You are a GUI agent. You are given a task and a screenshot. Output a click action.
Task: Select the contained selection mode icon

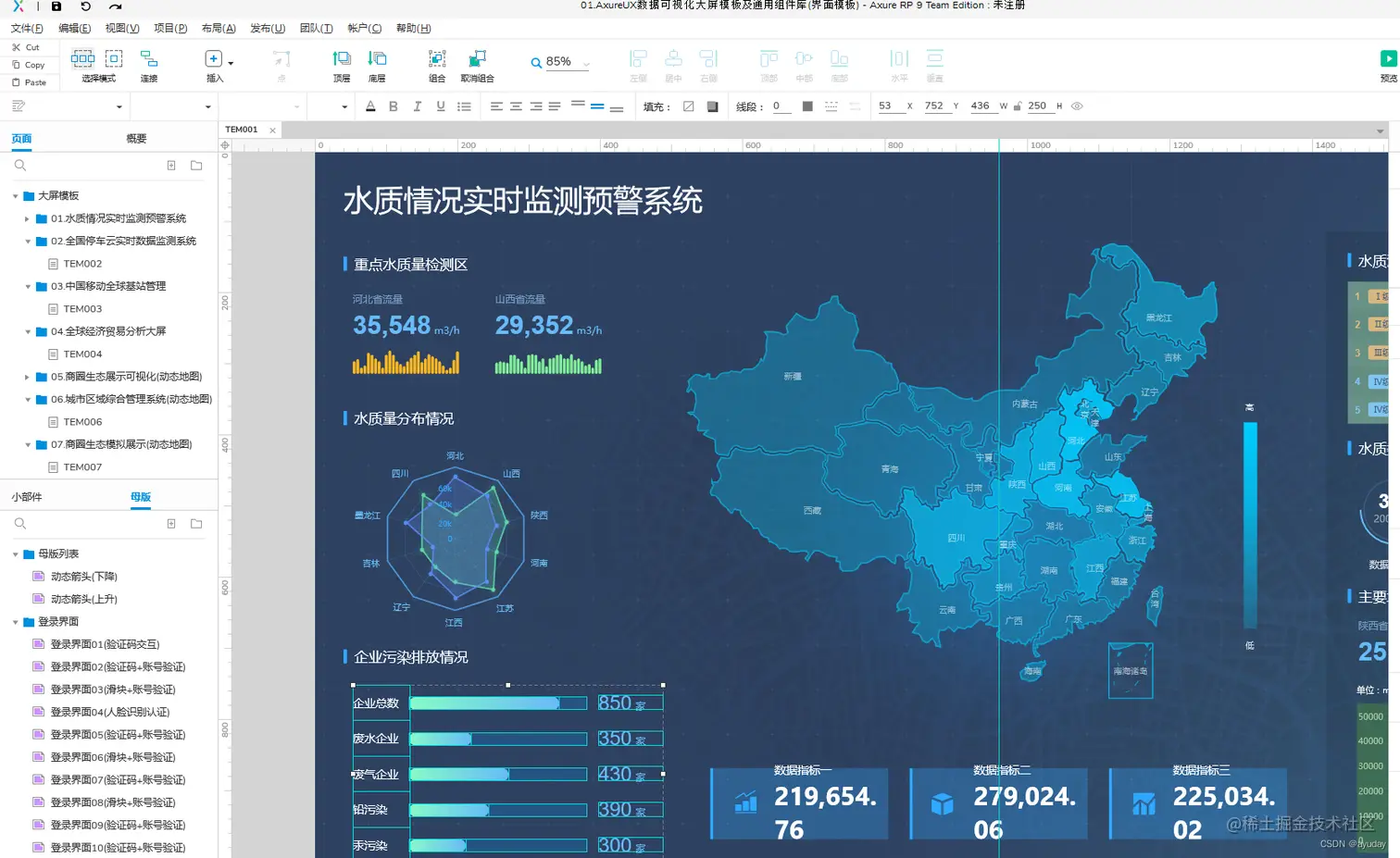[x=114, y=58]
